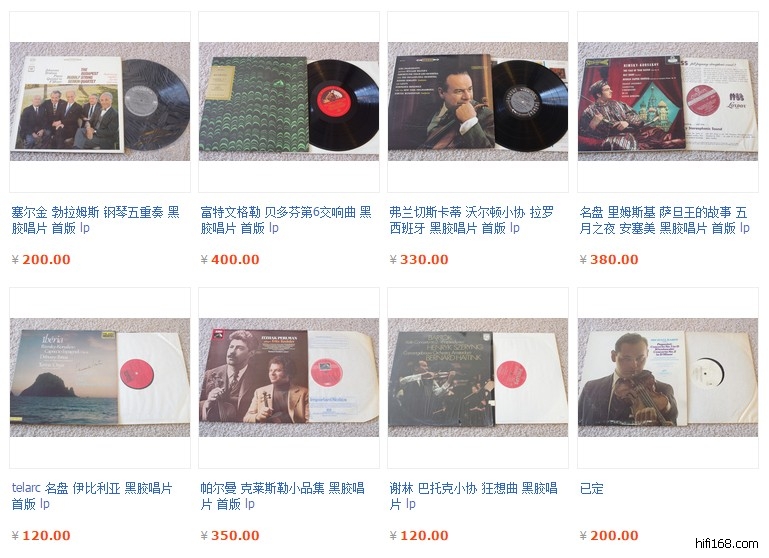The width and height of the screenshot is (769, 558).
Task: Click the 谢林 巴托克小协 title link
Action: point(473,496)
